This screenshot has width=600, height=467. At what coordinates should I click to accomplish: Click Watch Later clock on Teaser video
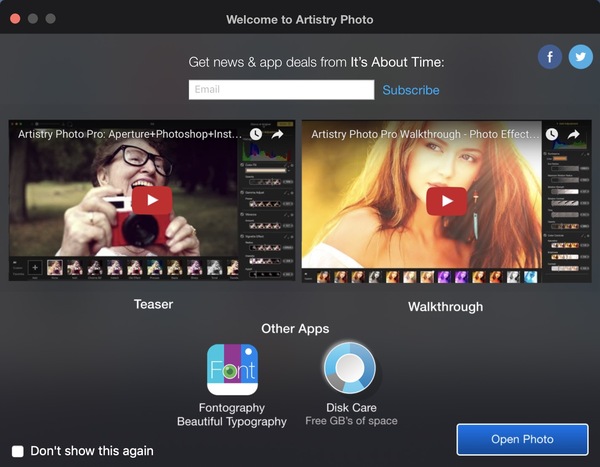point(256,134)
